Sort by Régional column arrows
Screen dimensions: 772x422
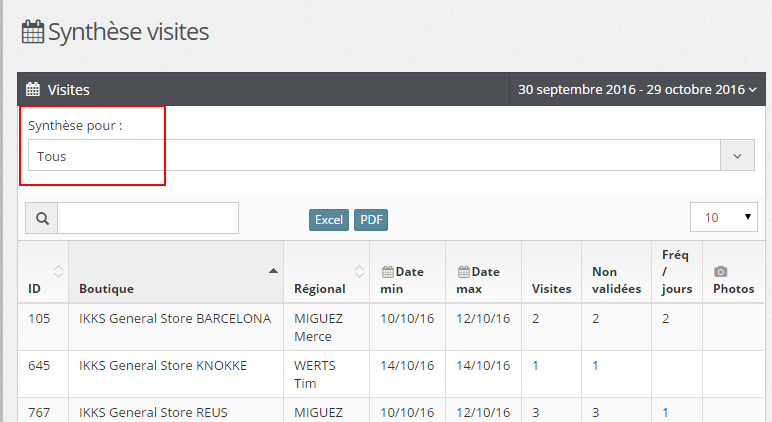pos(359,271)
